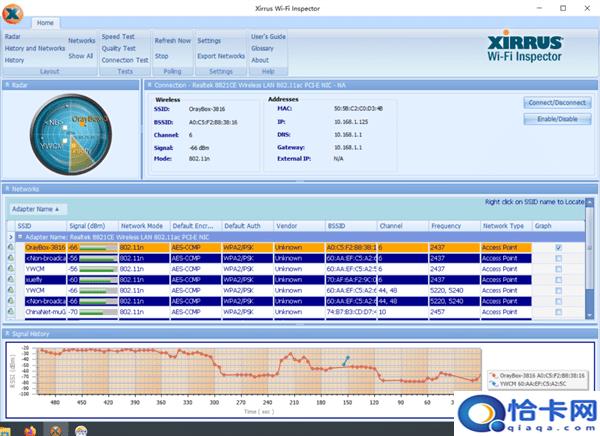Viewport: 600px width, 436px height.
Task: Click the lock icon of OrayBox-3816 row
Action: (x=11, y=247)
